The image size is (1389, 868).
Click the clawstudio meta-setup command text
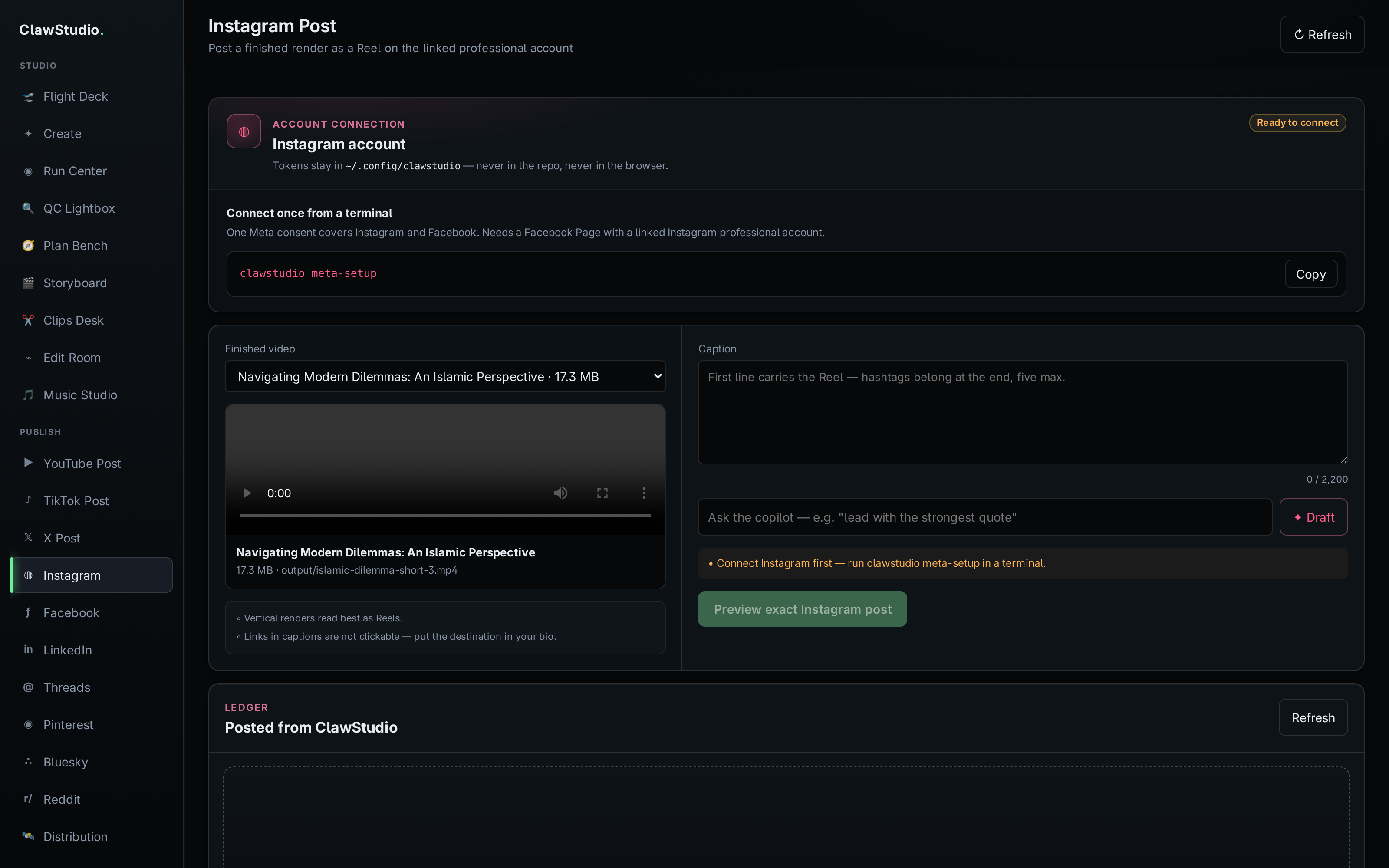click(x=308, y=273)
